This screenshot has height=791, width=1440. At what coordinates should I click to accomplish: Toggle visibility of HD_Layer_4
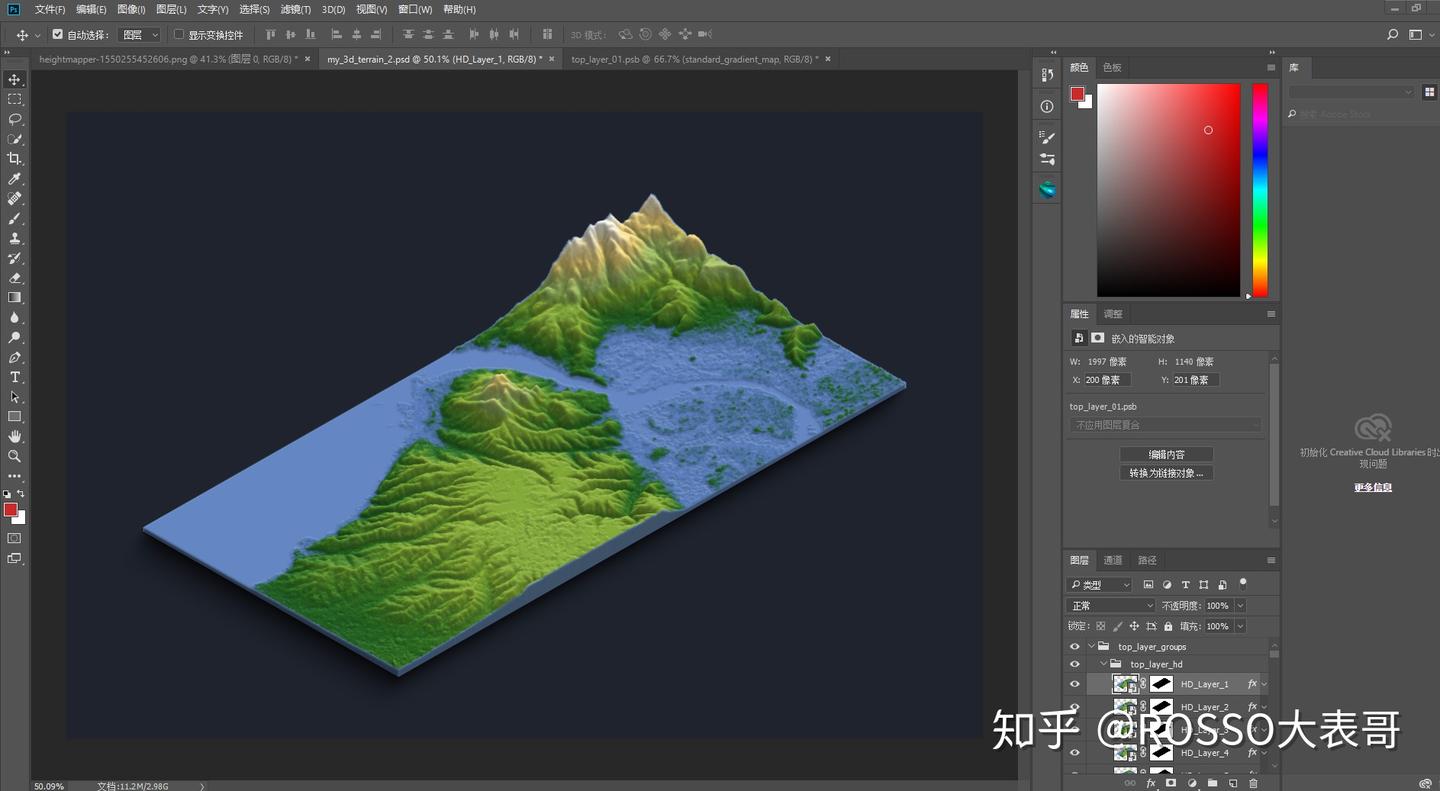[1074, 752]
